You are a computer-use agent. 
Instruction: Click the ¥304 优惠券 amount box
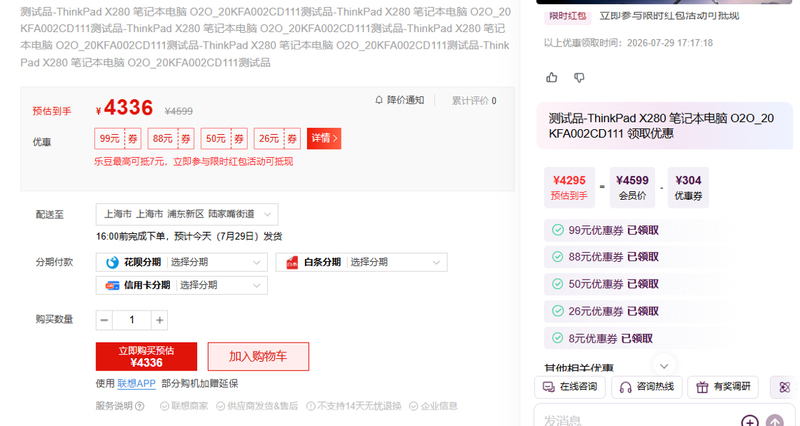688,187
